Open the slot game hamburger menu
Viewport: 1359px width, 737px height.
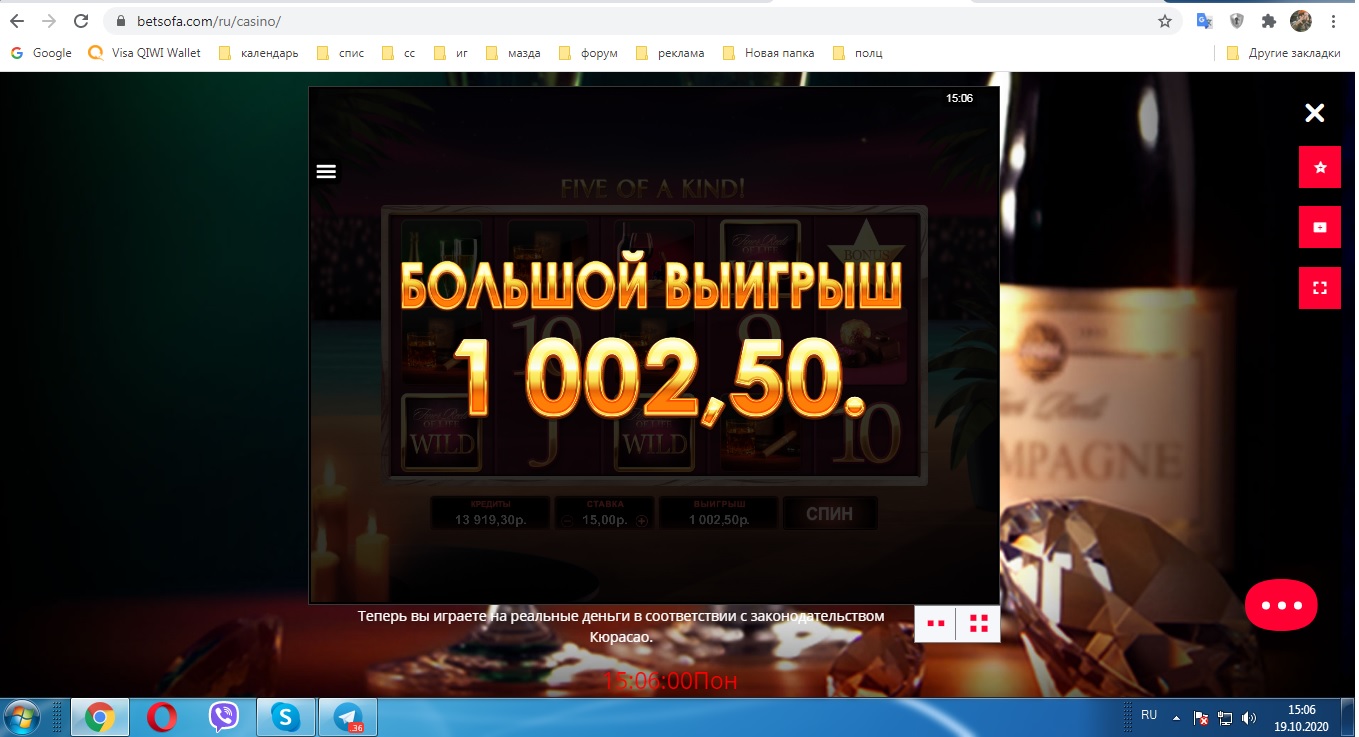pos(325,171)
